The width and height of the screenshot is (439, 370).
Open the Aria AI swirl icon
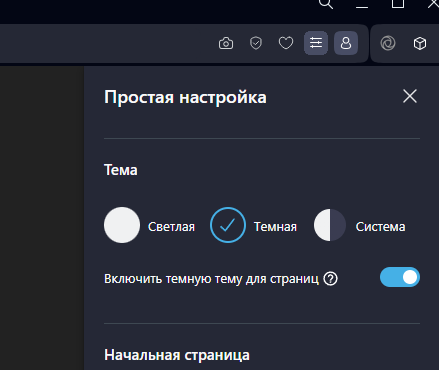[x=388, y=43]
